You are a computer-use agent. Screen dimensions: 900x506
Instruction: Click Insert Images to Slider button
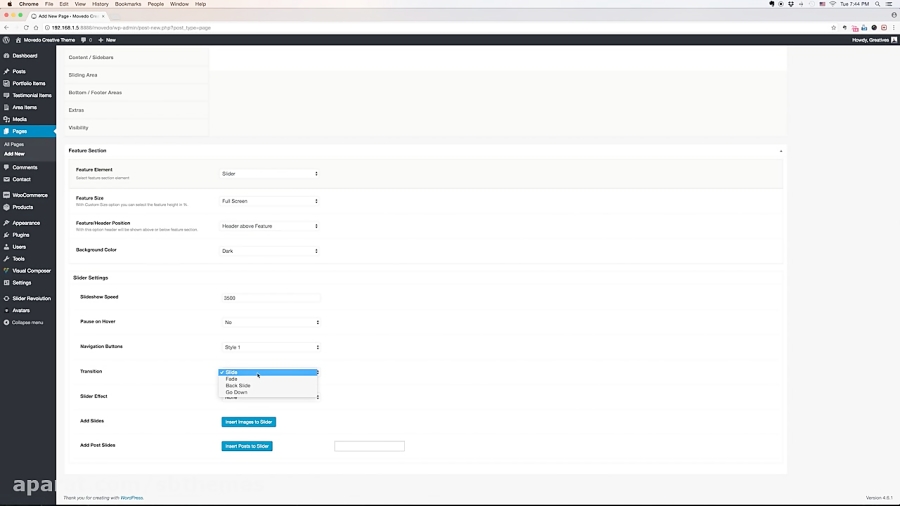click(x=249, y=422)
